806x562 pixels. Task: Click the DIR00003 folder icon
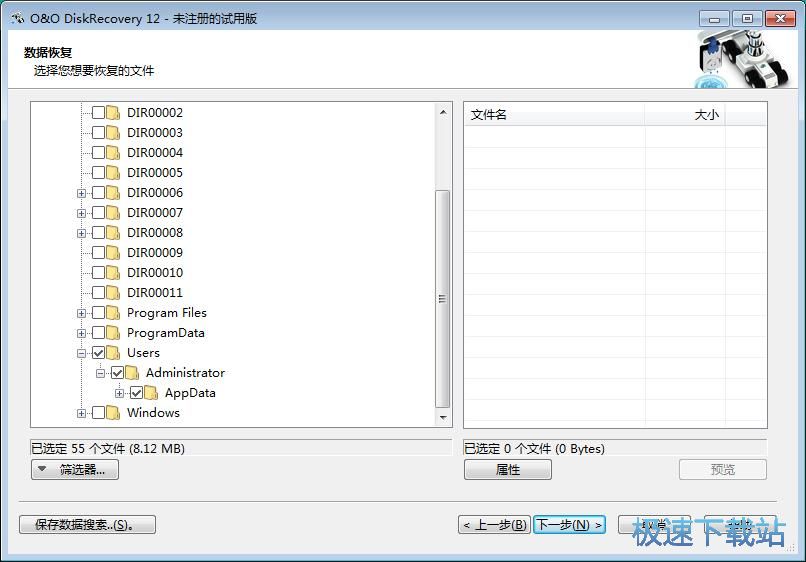[x=113, y=133]
